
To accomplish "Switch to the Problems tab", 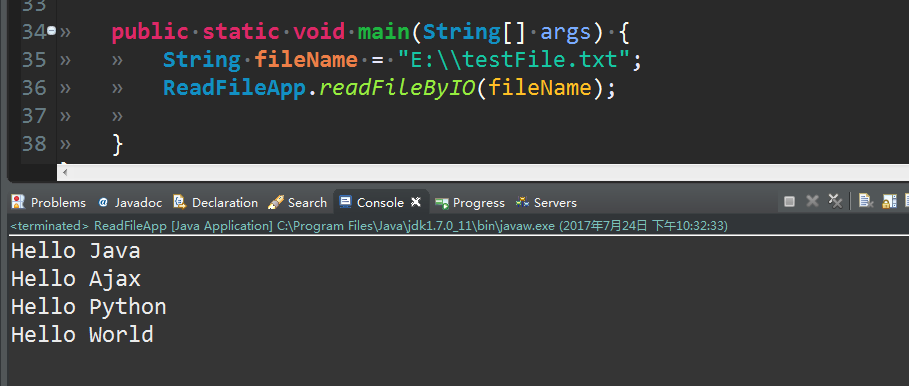I will (49, 202).
